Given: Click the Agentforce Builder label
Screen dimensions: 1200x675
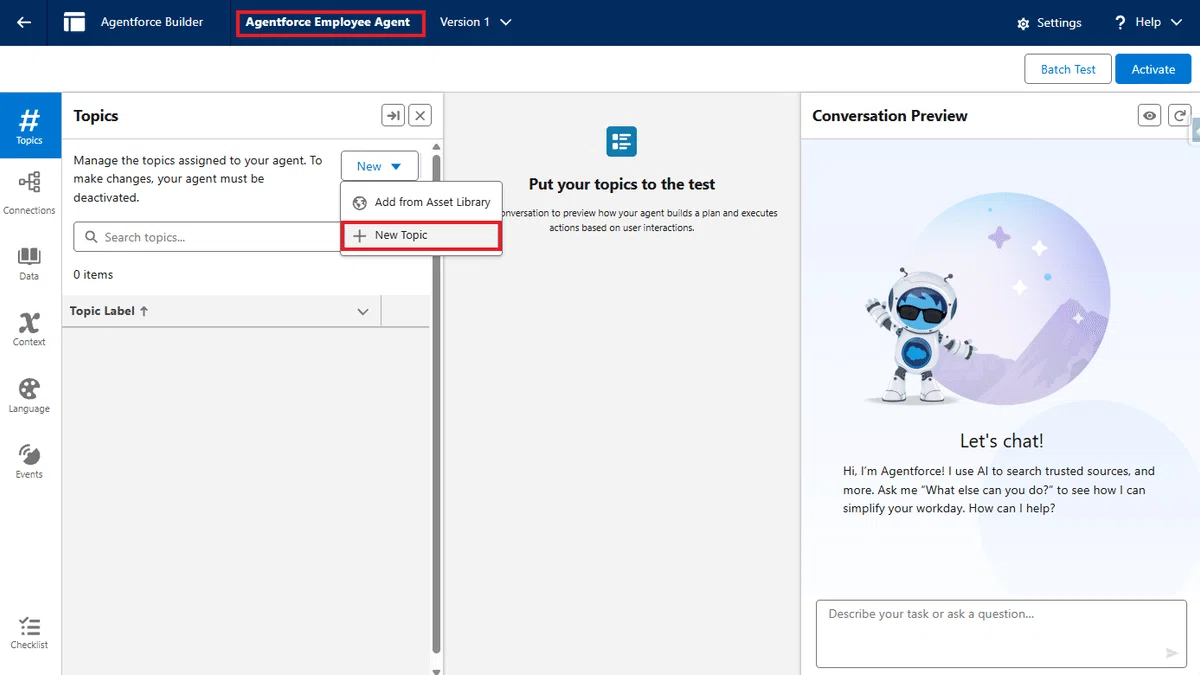Looking at the screenshot, I should coord(152,22).
